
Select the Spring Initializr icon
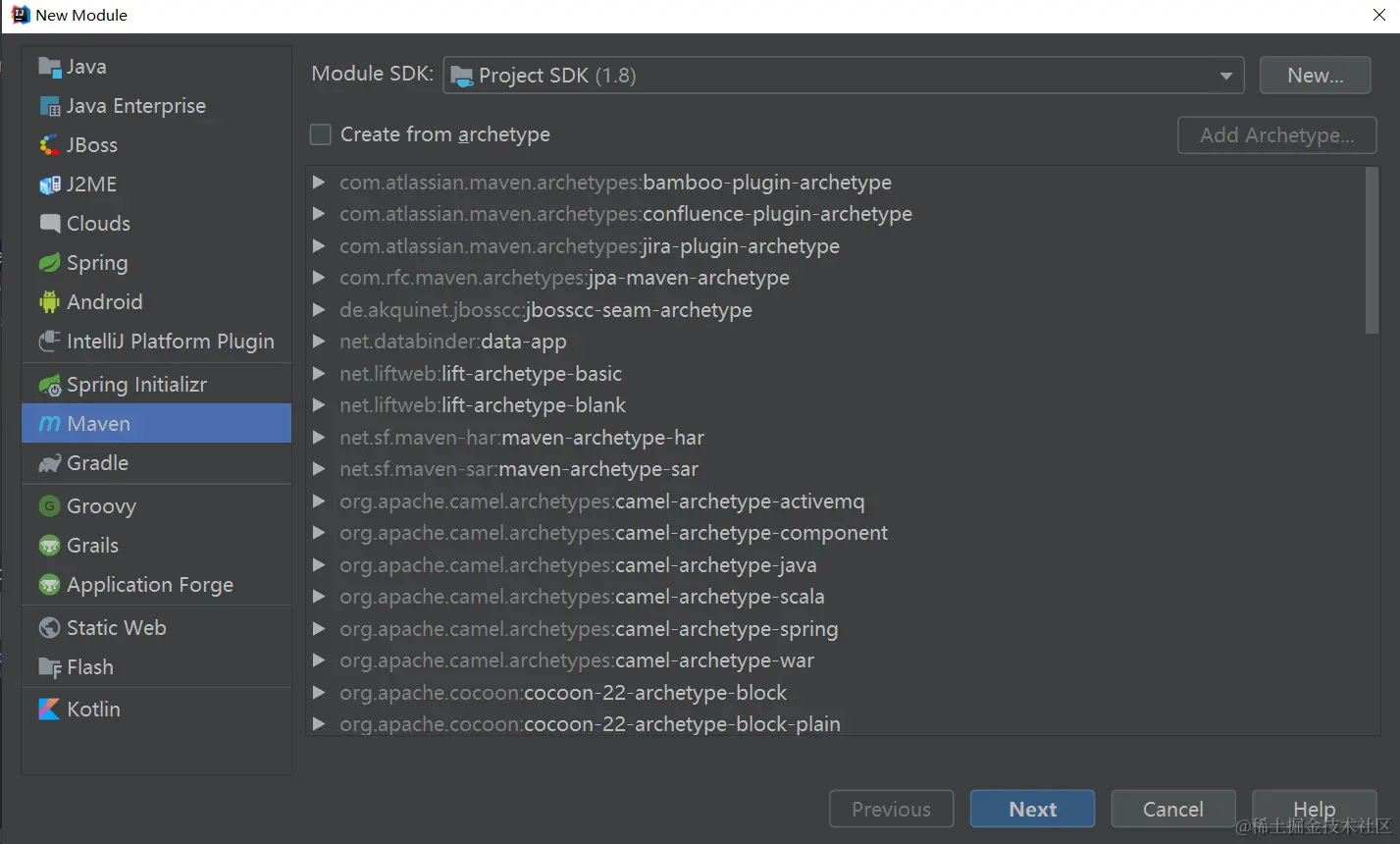(x=49, y=385)
